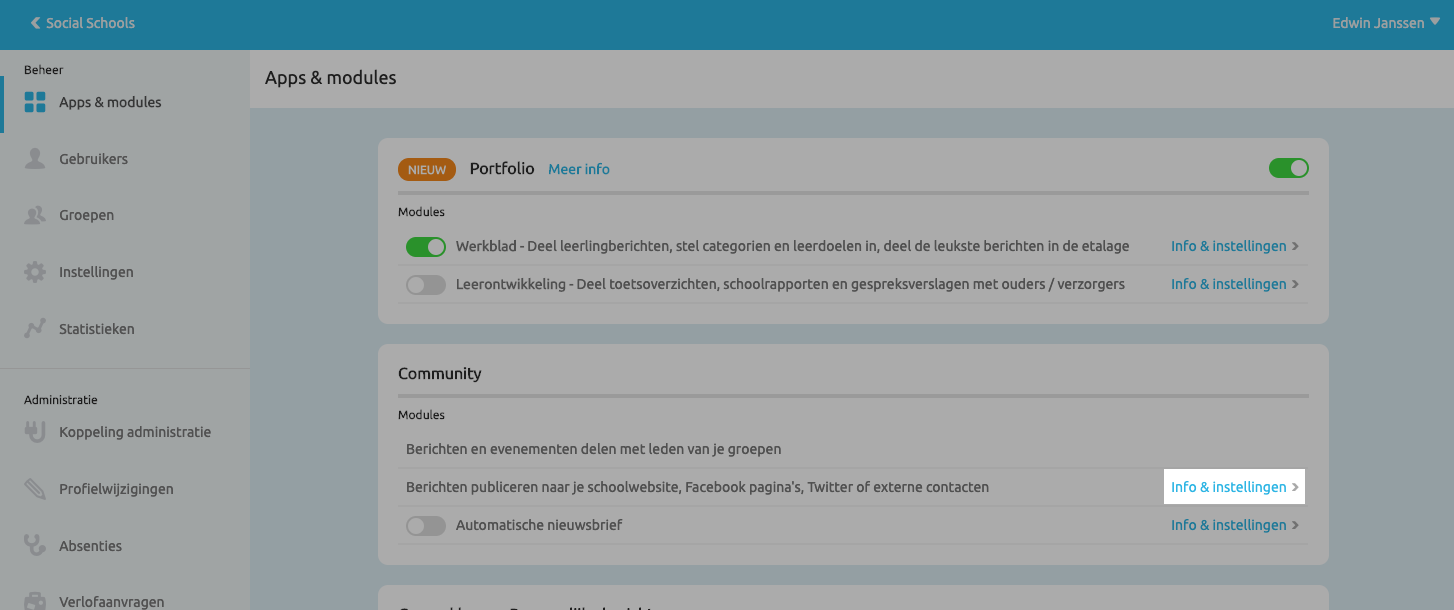
Task: Open Statistieken using its chart icon
Action: click(33, 328)
